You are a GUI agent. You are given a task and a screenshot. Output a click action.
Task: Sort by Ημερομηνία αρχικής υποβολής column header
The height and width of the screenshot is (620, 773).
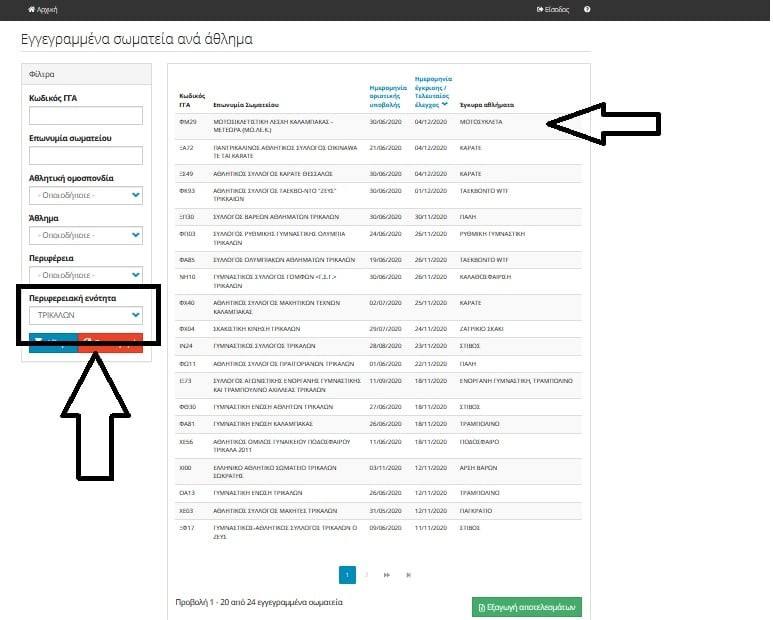click(x=387, y=94)
